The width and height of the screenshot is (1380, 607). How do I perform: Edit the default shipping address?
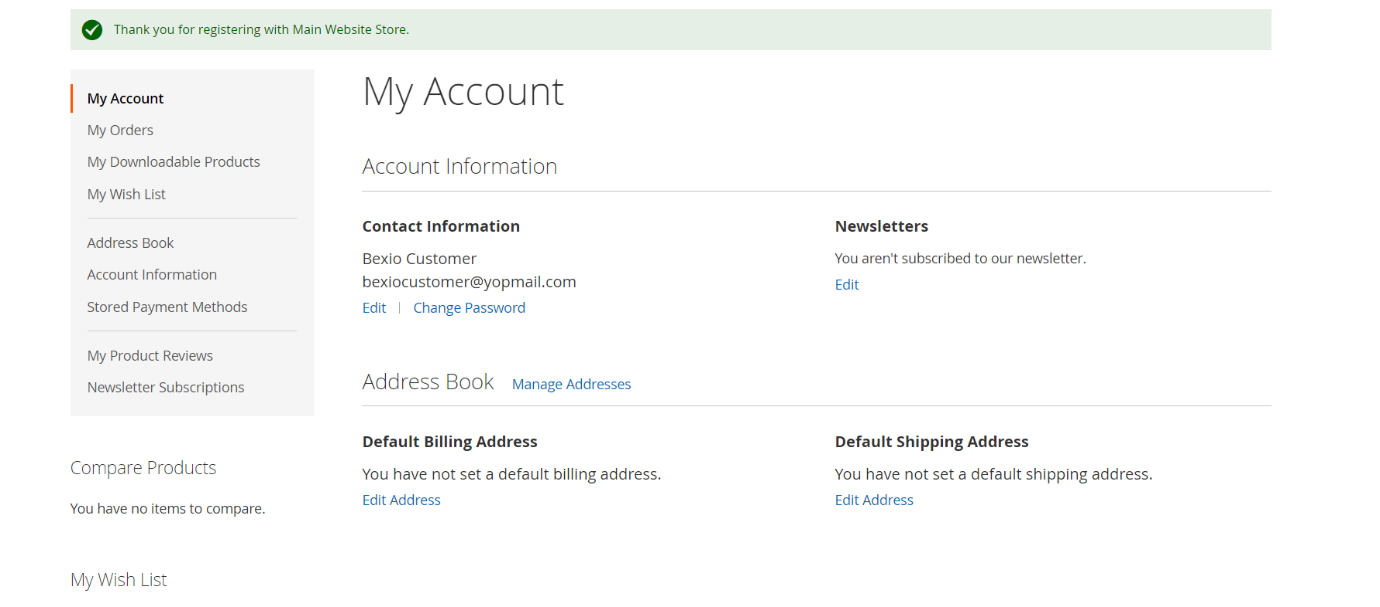click(x=874, y=500)
